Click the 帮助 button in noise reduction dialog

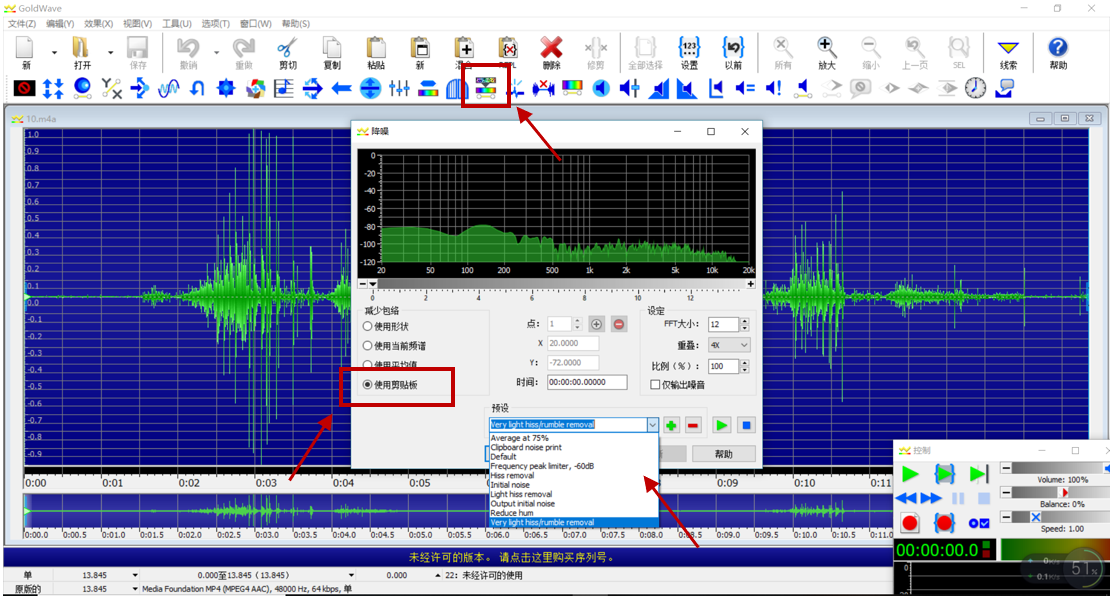[x=723, y=454]
